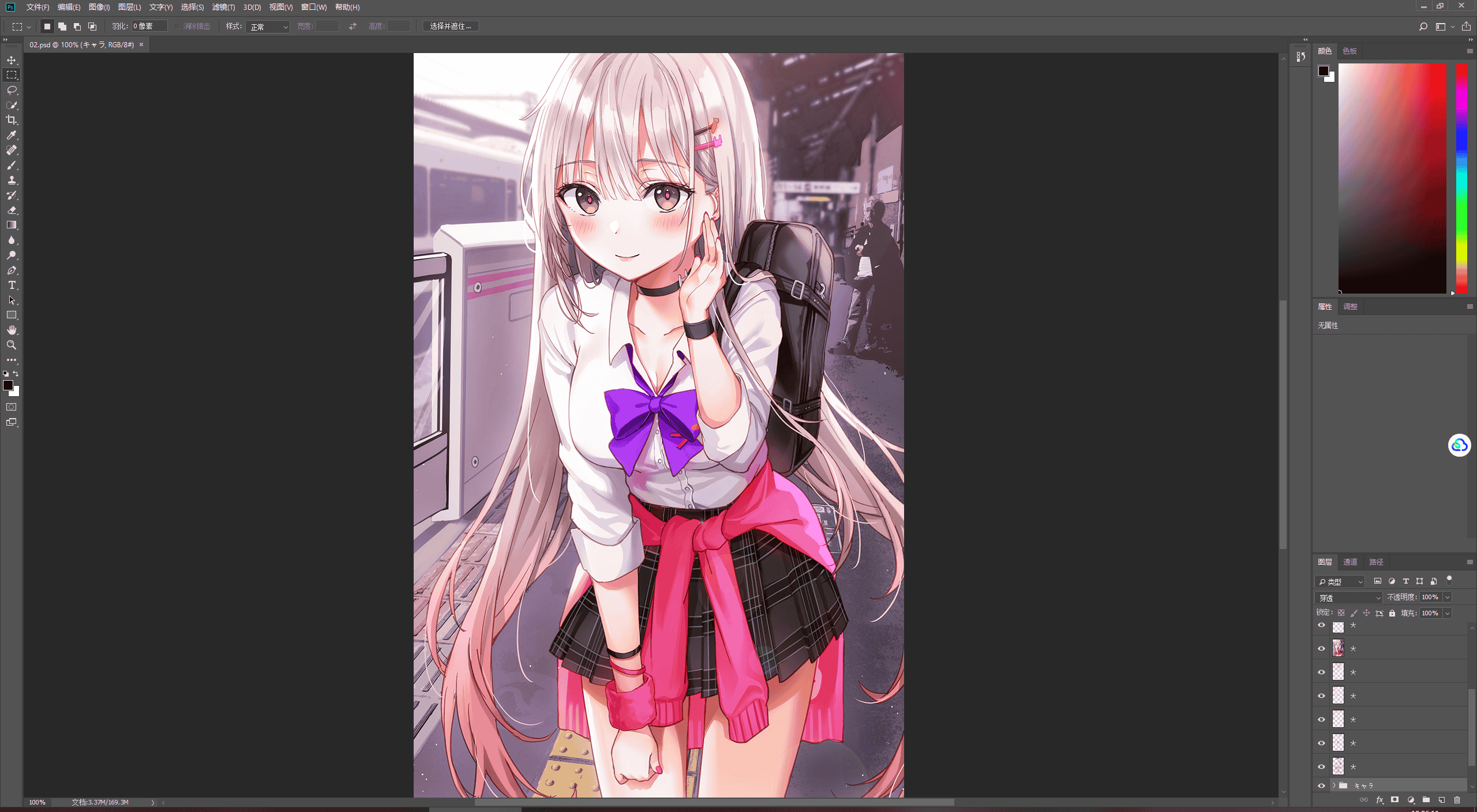Toggle Quick Mask mode

(x=12, y=407)
